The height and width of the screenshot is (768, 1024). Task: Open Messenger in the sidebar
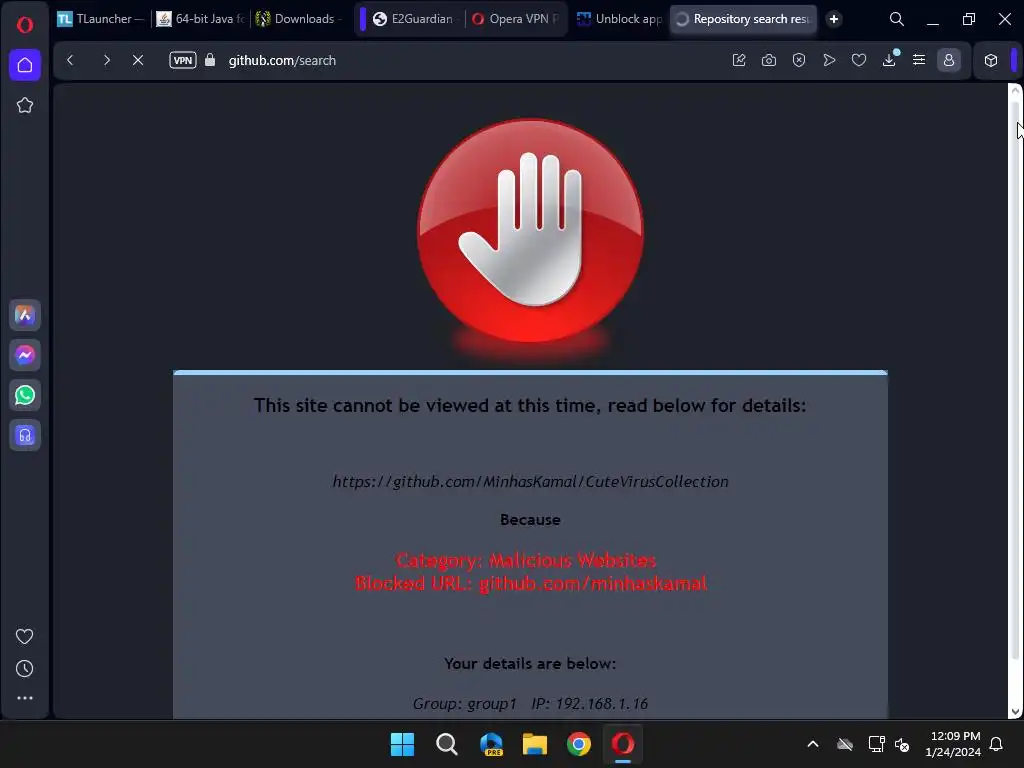point(25,355)
